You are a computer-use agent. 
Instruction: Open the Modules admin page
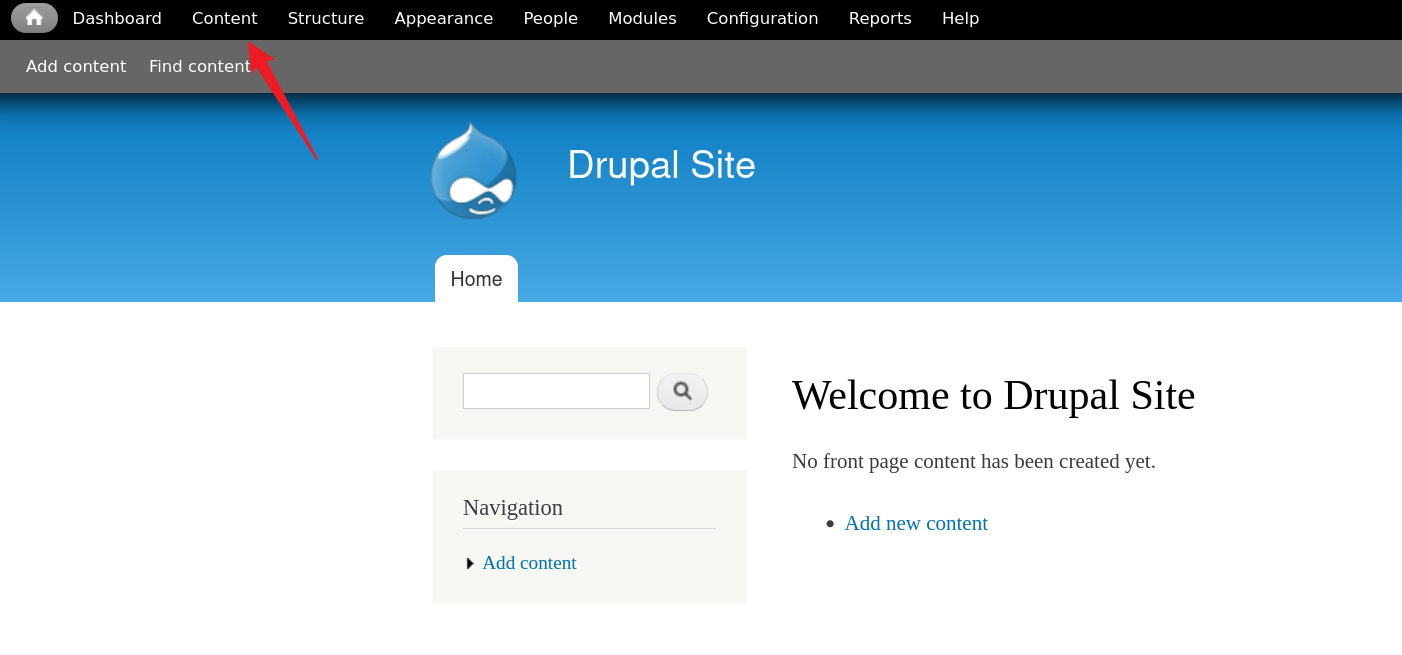[x=642, y=18]
